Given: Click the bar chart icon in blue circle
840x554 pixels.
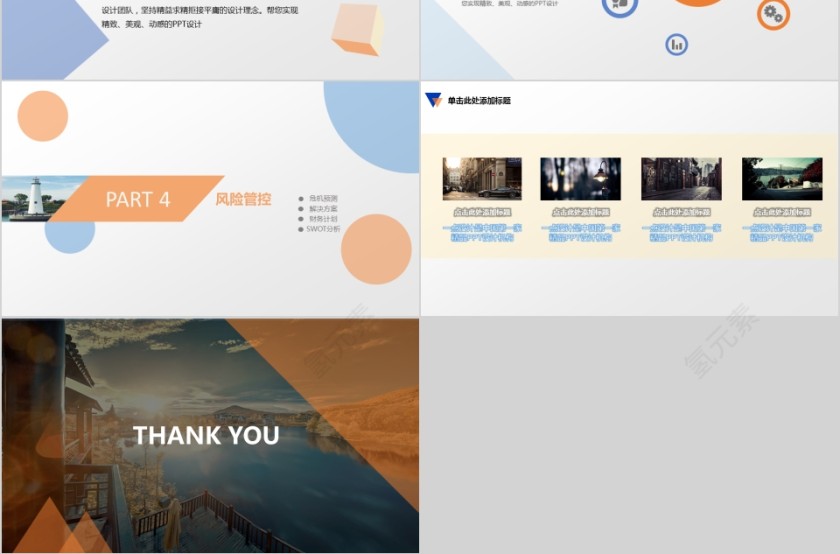Looking at the screenshot, I should pos(677,44).
